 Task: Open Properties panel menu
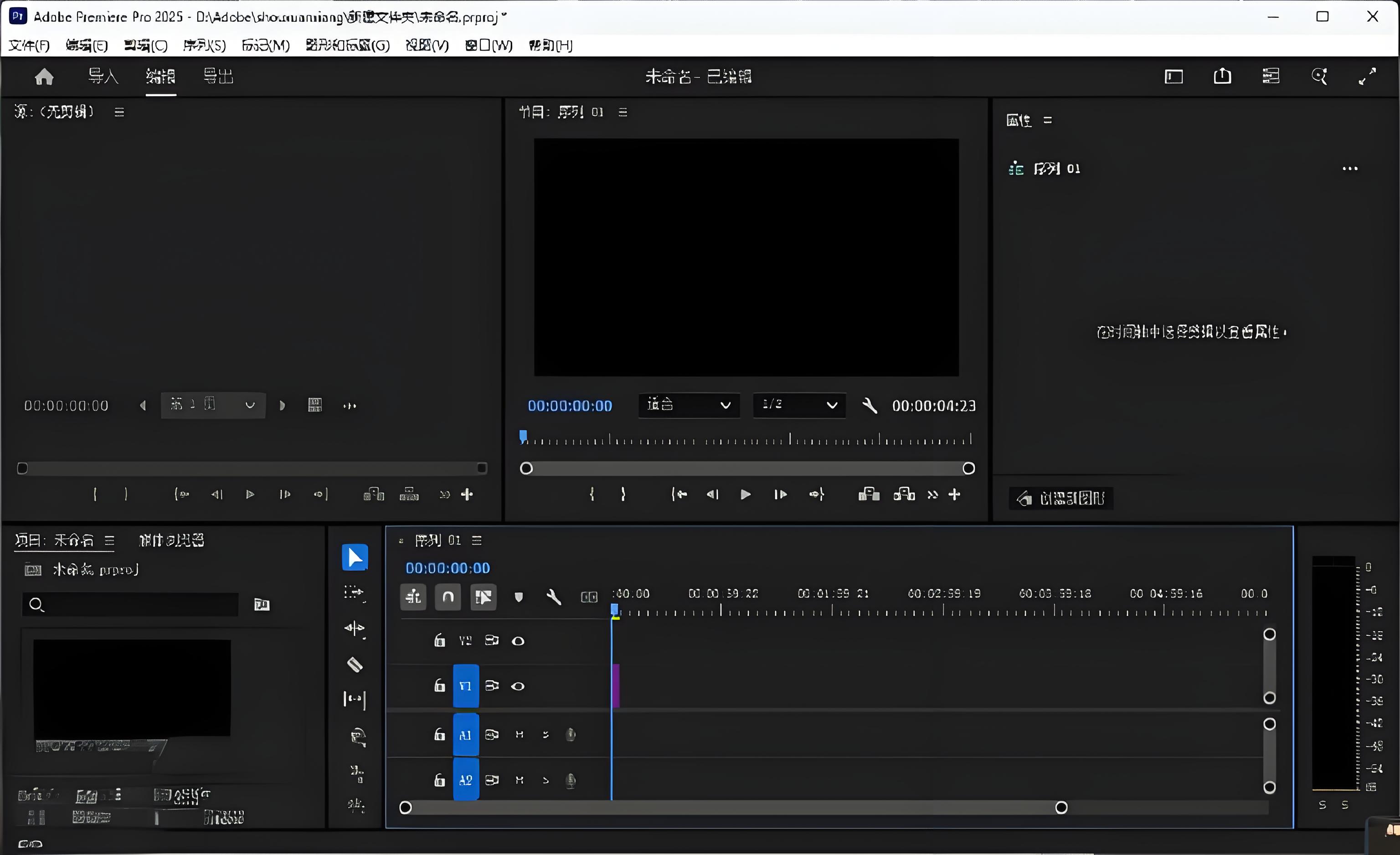[1048, 120]
